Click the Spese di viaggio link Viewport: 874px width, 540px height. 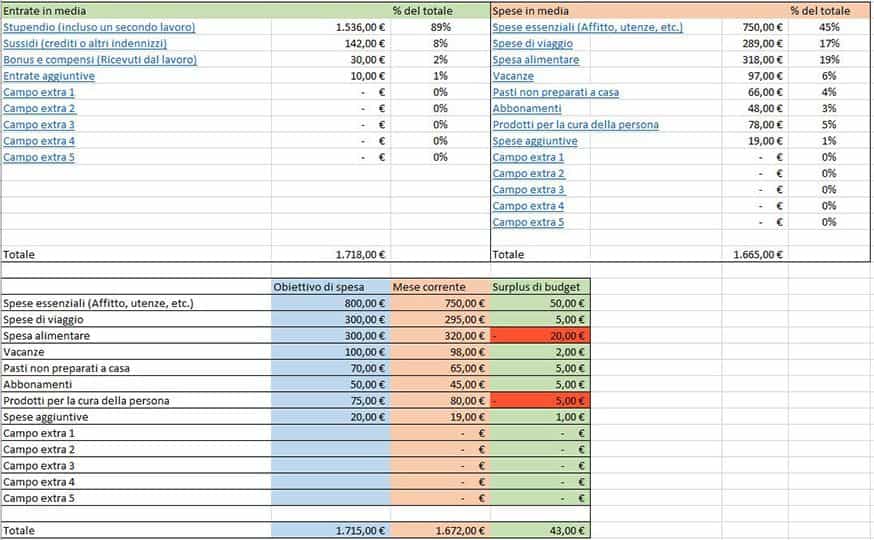tap(532, 44)
